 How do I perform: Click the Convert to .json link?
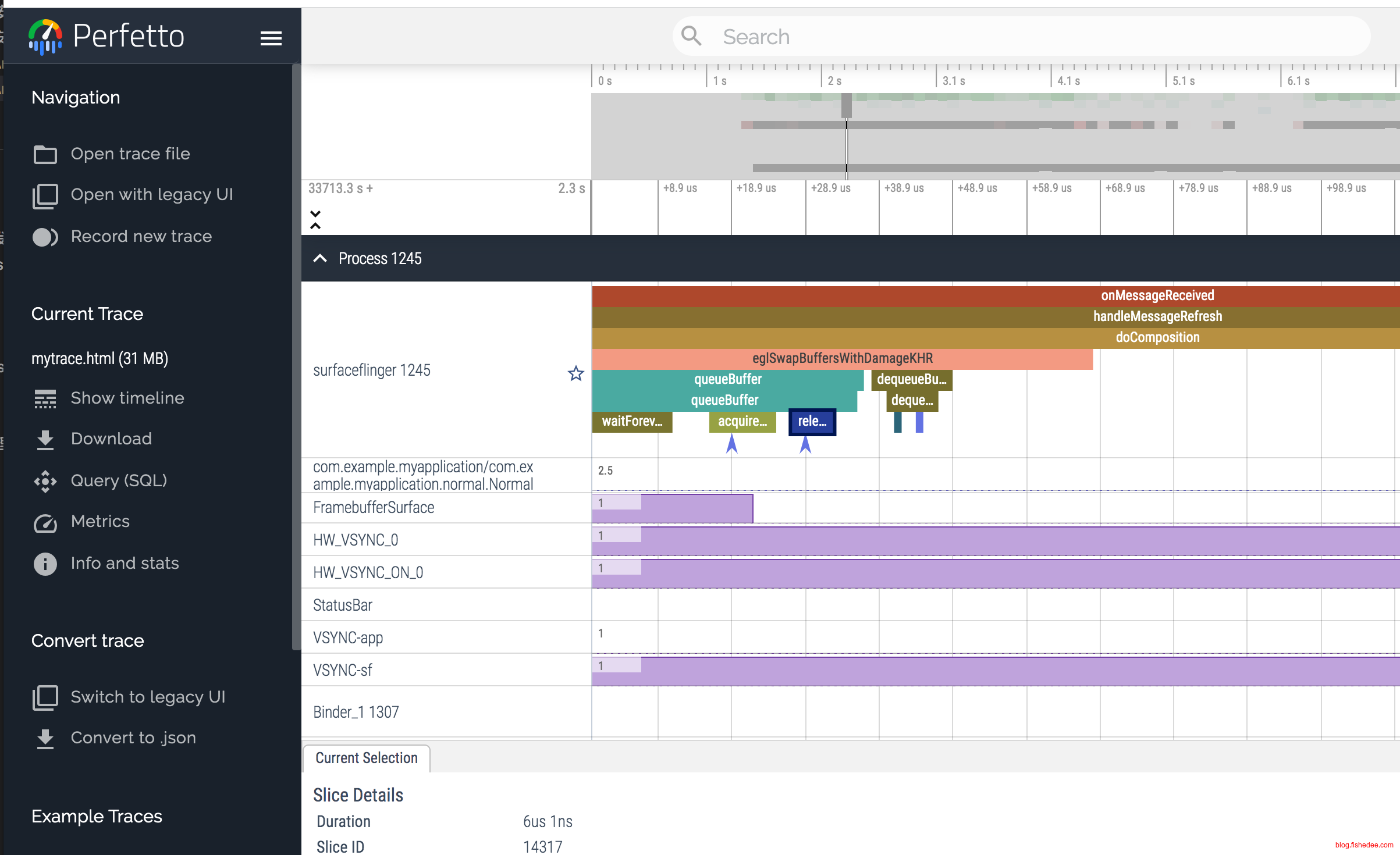click(133, 738)
